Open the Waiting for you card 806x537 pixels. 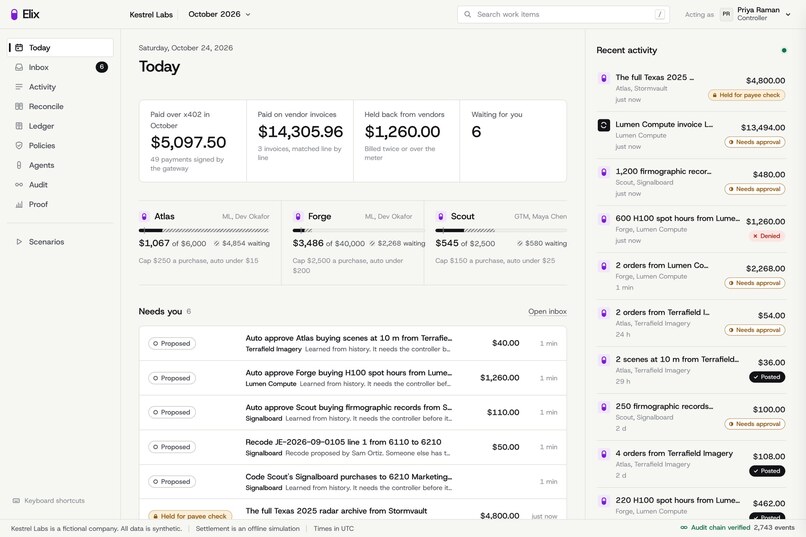(x=513, y=141)
